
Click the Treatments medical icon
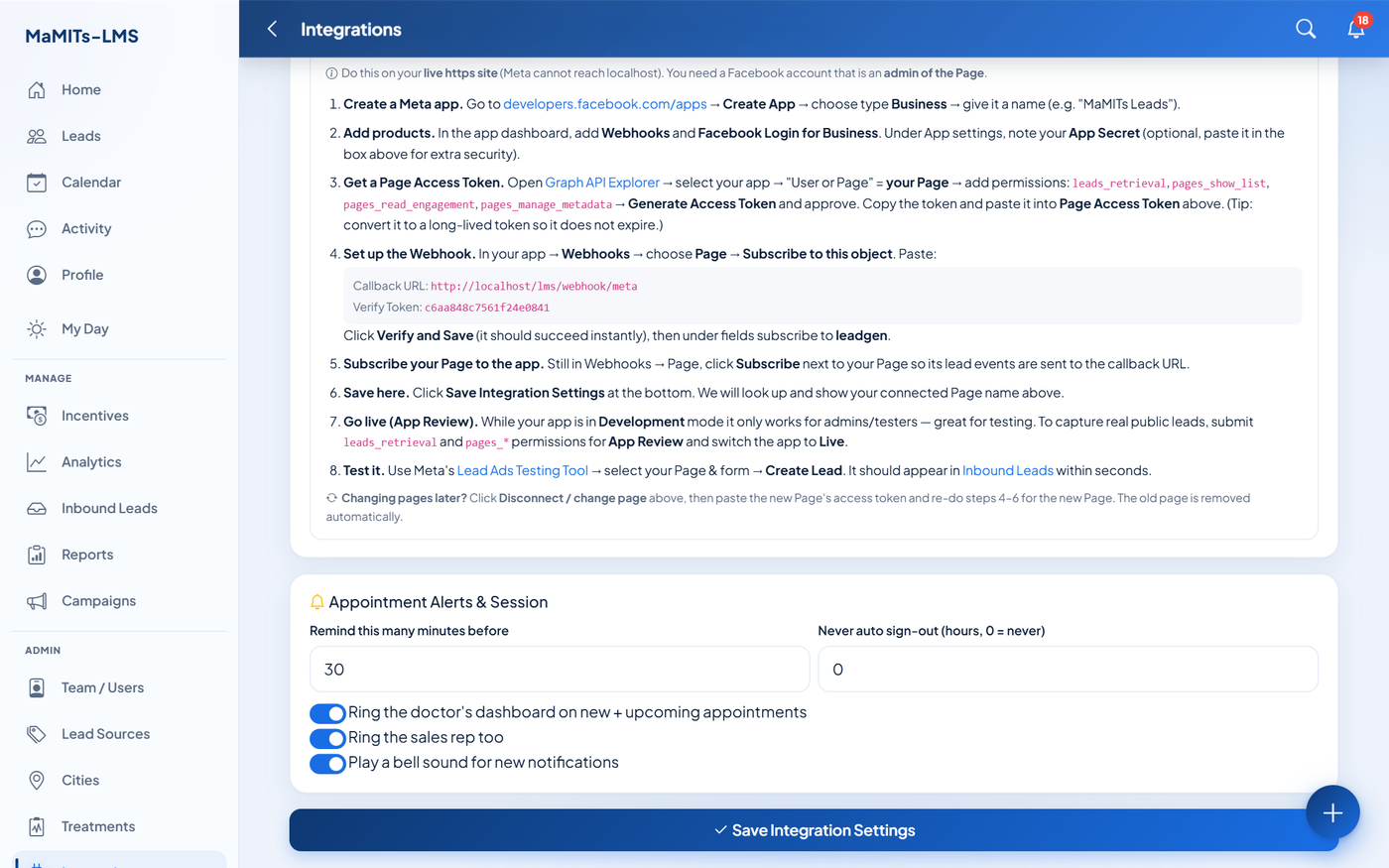[x=37, y=826]
